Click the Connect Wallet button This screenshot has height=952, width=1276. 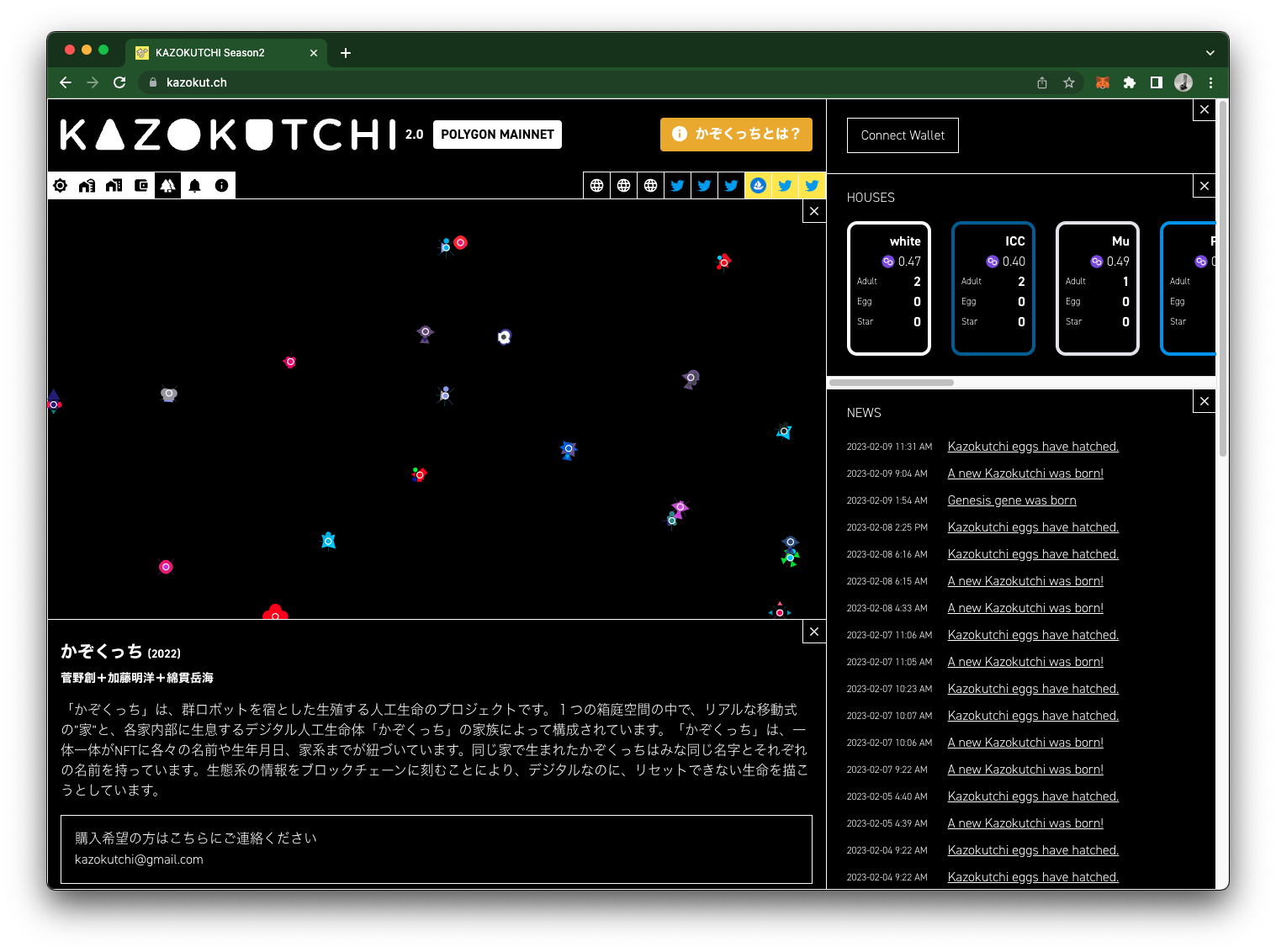pyautogui.click(x=903, y=135)
